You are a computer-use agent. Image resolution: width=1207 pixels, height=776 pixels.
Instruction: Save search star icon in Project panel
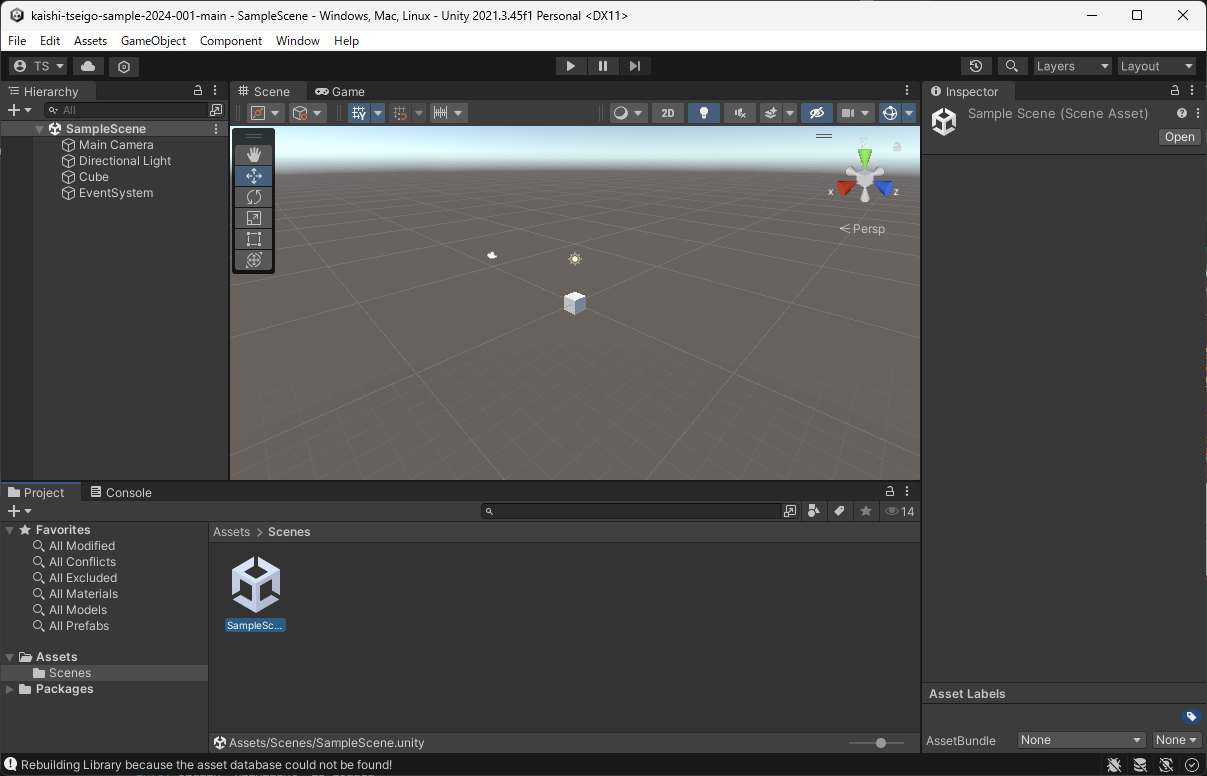tap(866, 511)
